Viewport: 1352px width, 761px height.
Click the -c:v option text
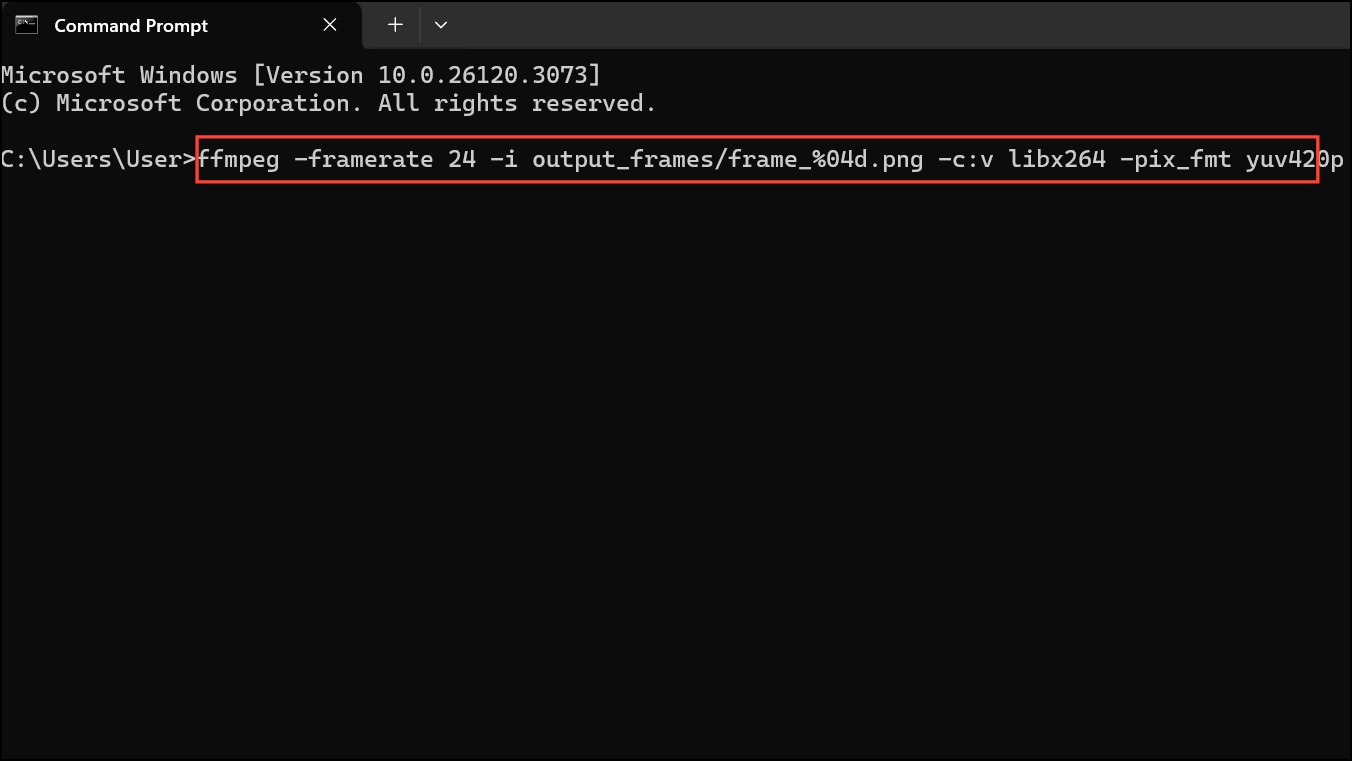click(x=965, y=159)
